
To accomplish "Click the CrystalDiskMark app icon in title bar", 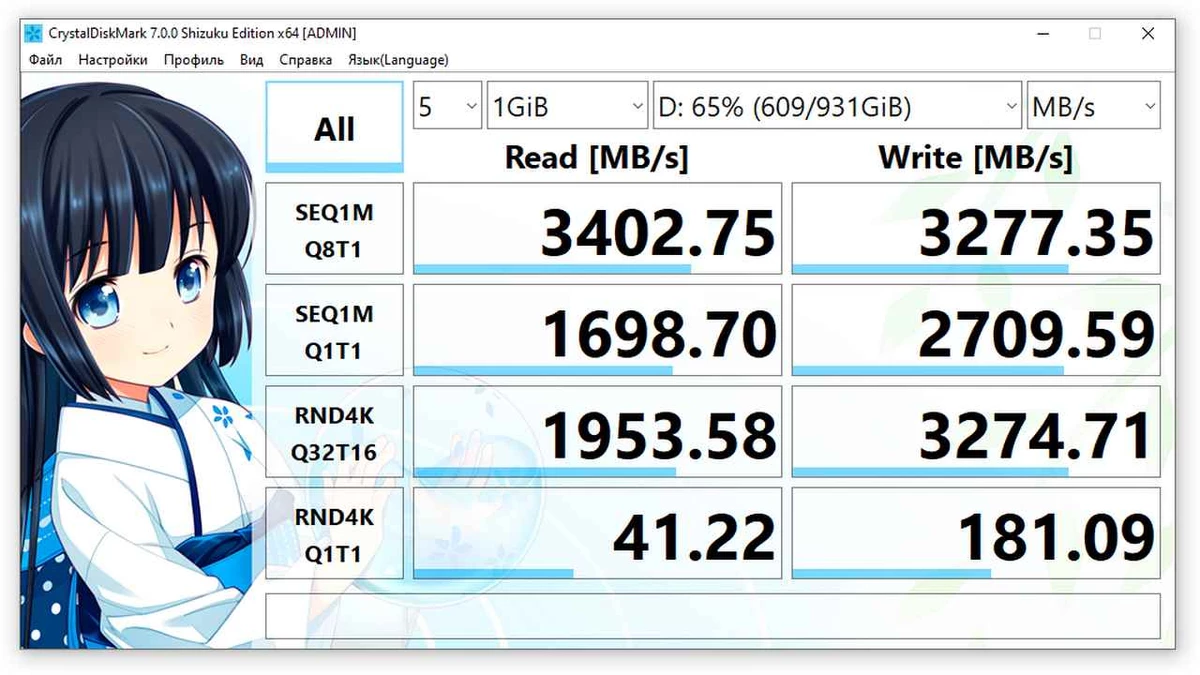I will click(x=33, y=34).
